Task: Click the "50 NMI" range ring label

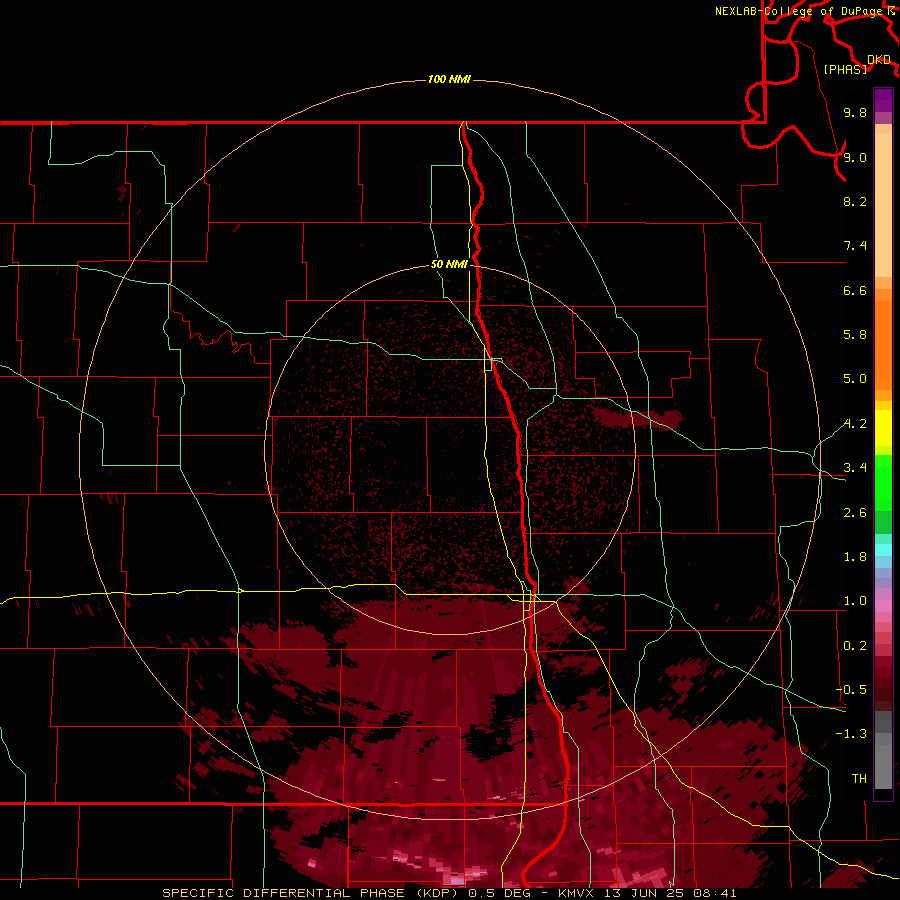Action: click(449, 264)
